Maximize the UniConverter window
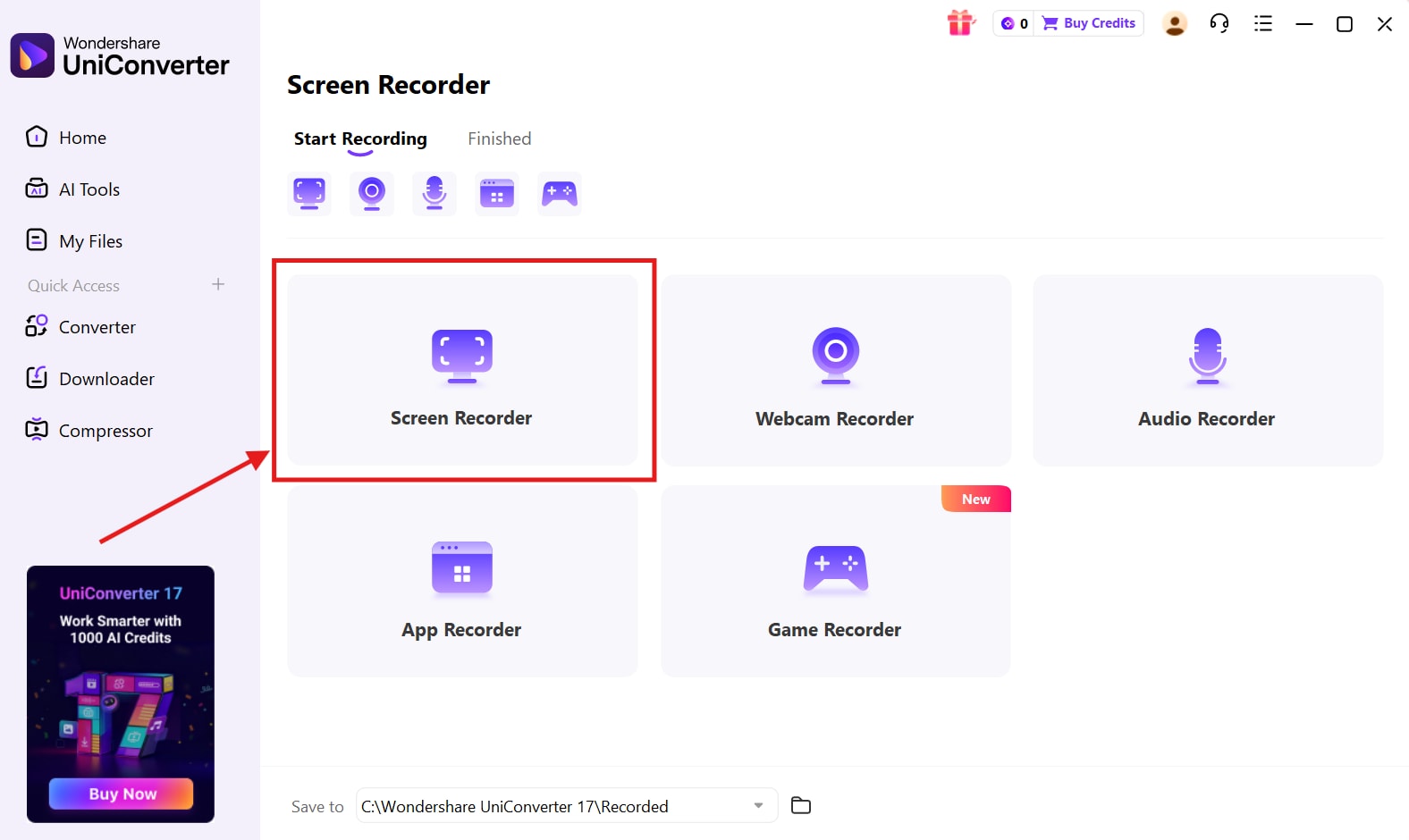 [1345, 24]
